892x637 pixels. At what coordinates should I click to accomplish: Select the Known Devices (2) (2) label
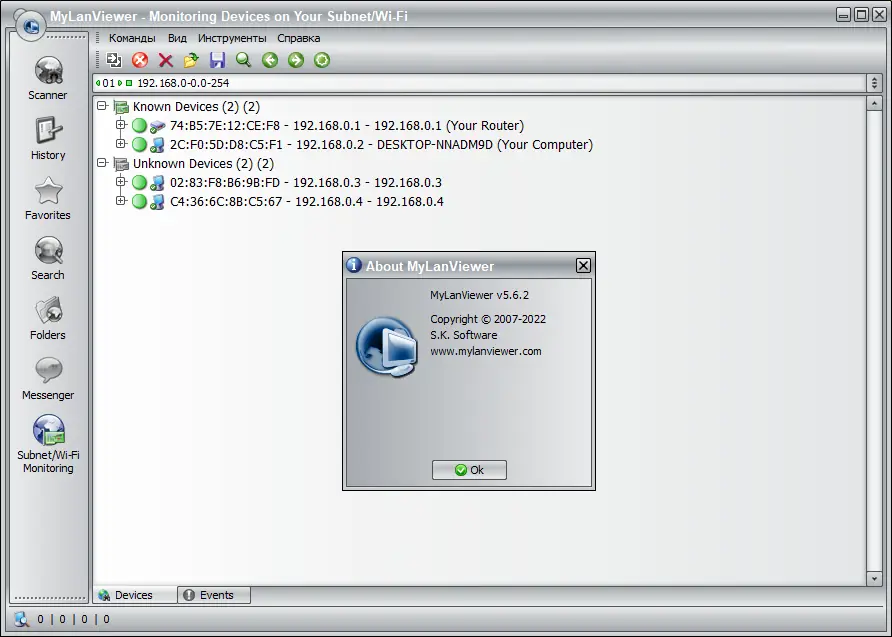coord(196,107)
